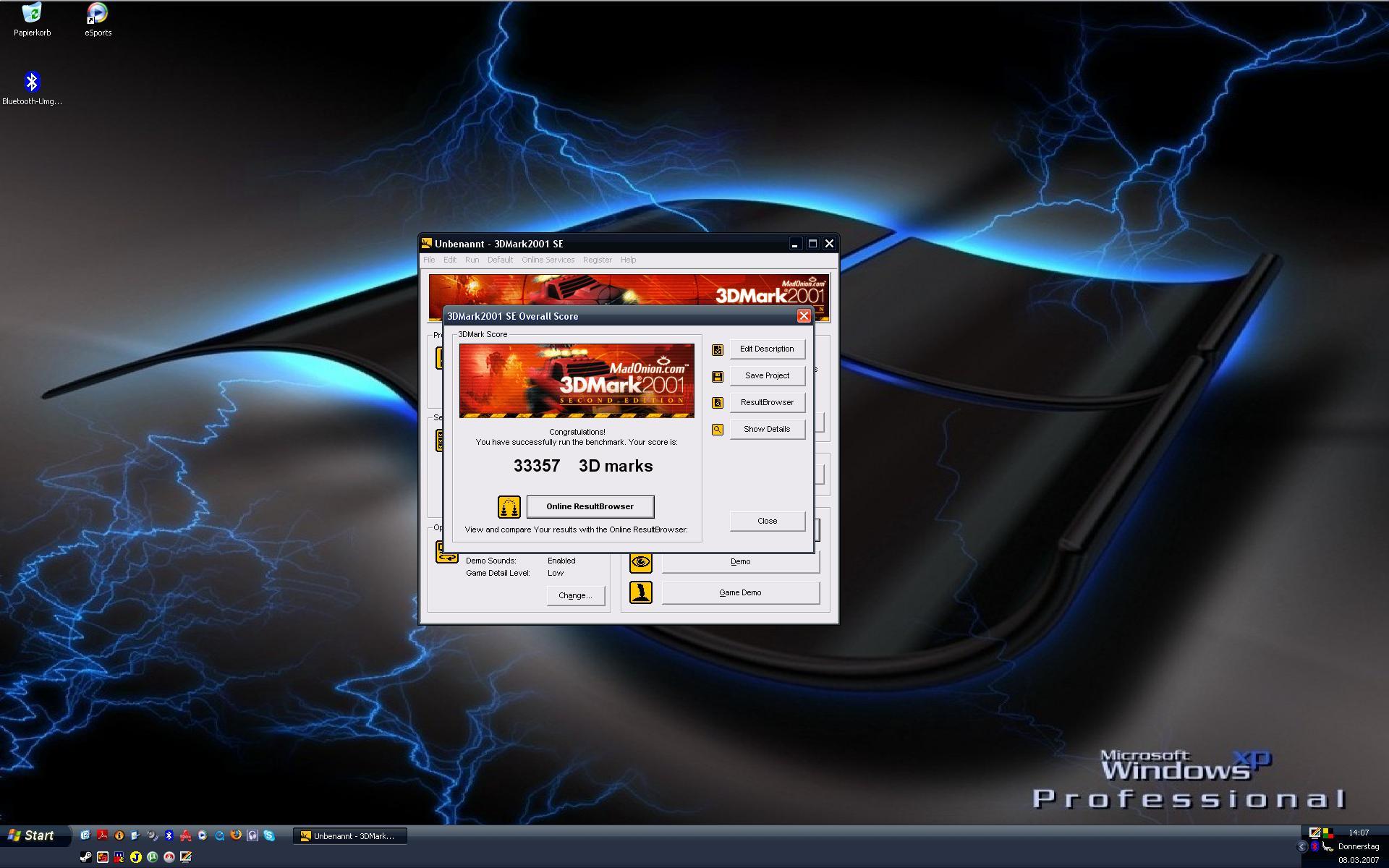Click the Save Project button
1389x868 pixels.
pyautogui.click(x=767, y=376)
